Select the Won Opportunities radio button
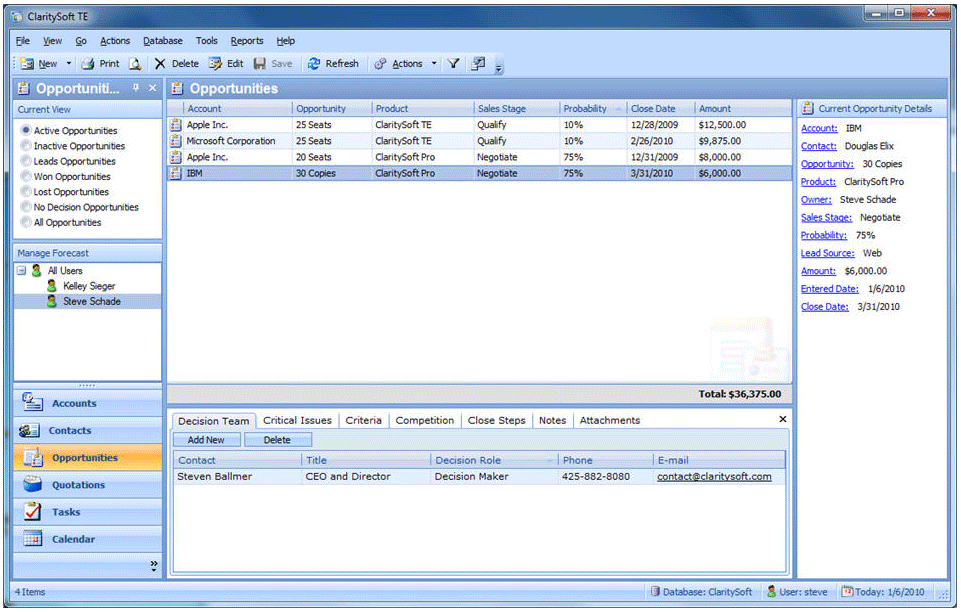This screenshot has height=612, width=961. tap(26, 177)
